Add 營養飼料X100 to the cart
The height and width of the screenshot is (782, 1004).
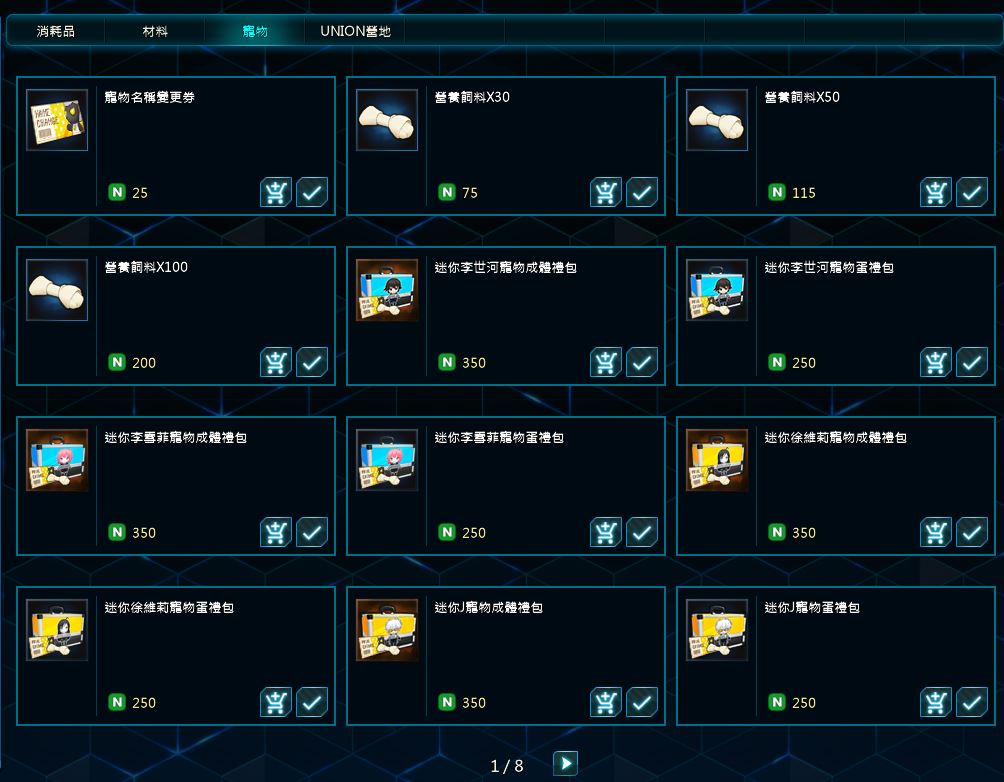click(x=276, y=362)
